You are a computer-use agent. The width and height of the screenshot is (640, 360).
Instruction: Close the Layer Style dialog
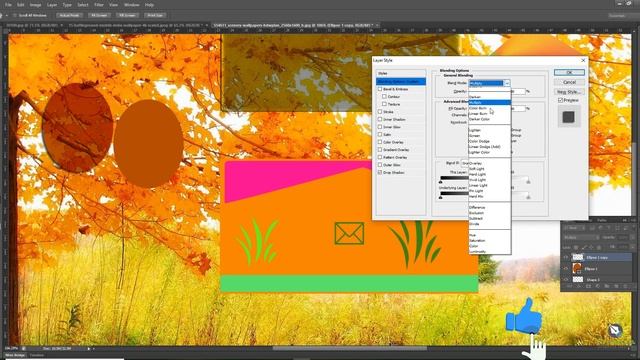(x=583, y=60)
